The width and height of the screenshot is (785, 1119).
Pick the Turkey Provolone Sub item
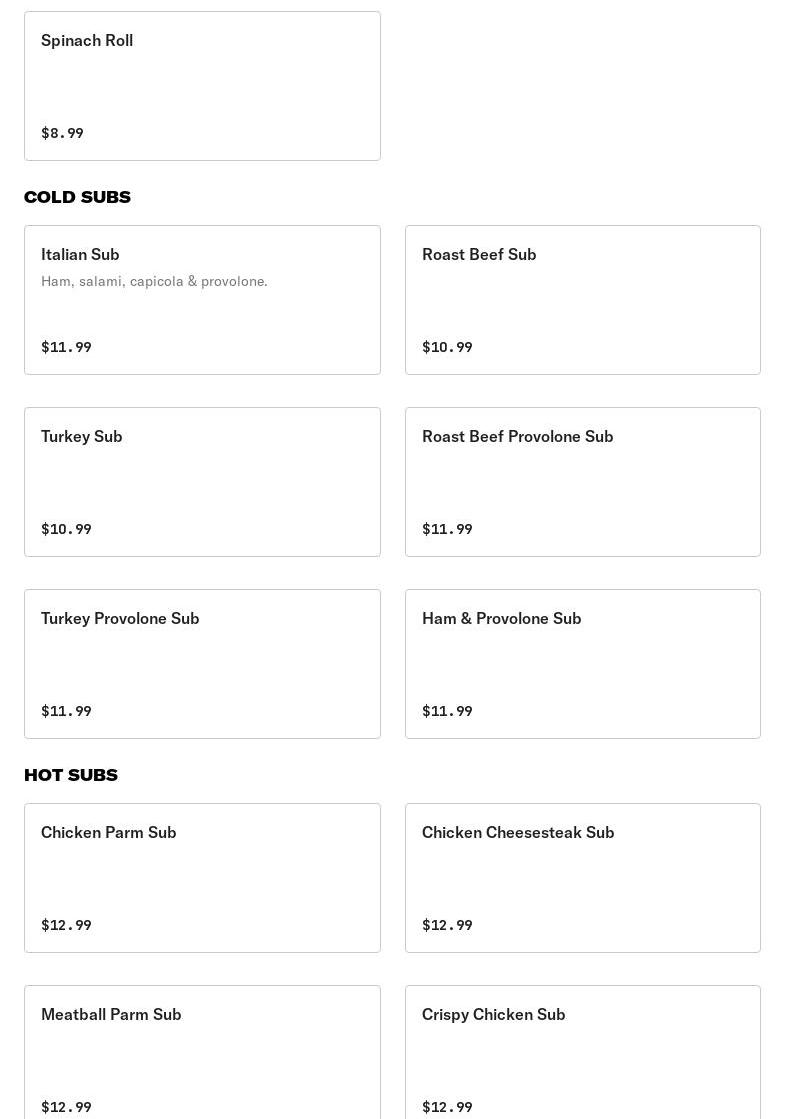(202, 664)
